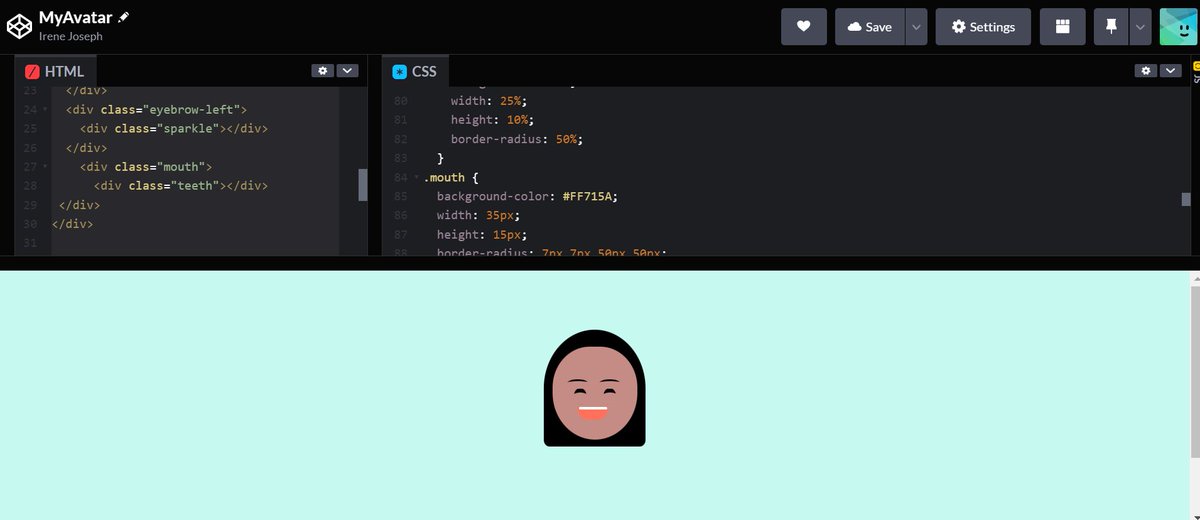This screenshot has width=1200, height=520.
Task: Click the MyAvatar pen title
Action: click(x=75, y=17)
